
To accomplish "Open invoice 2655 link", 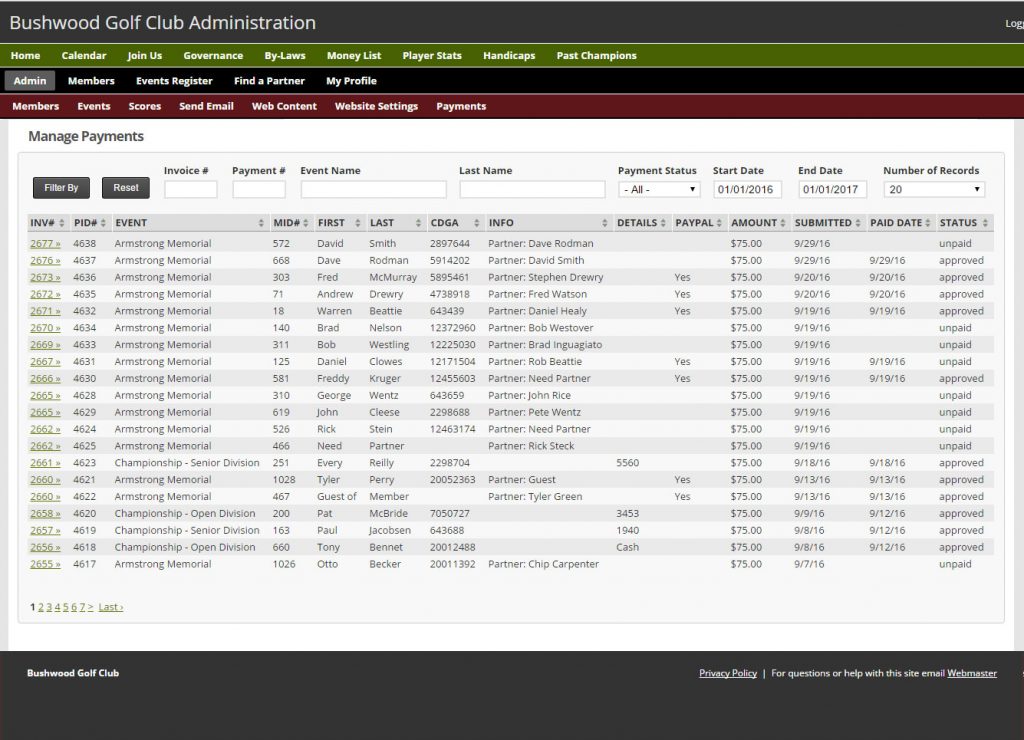I will point(45,564).
